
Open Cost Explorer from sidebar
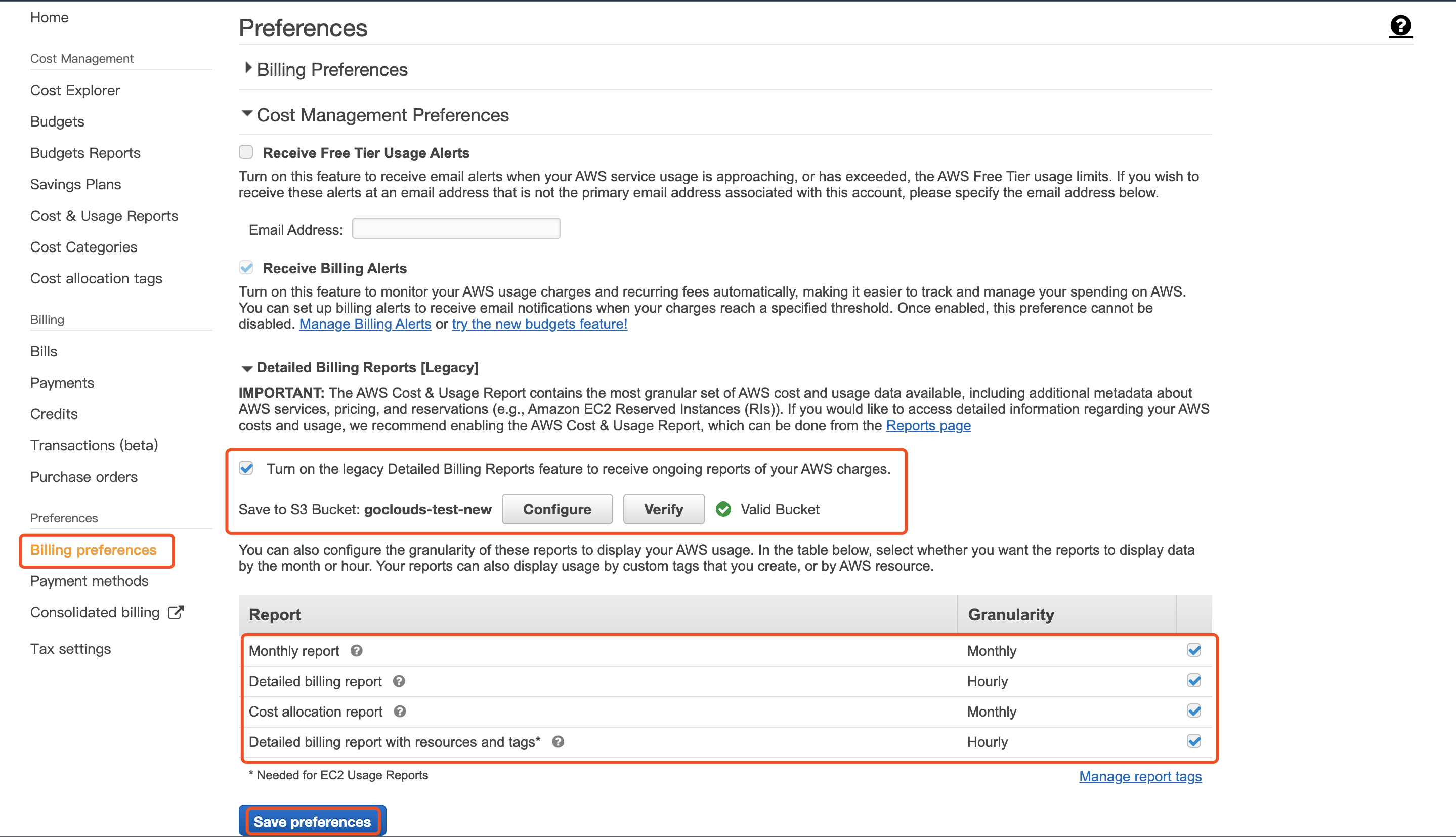point(75,90)
